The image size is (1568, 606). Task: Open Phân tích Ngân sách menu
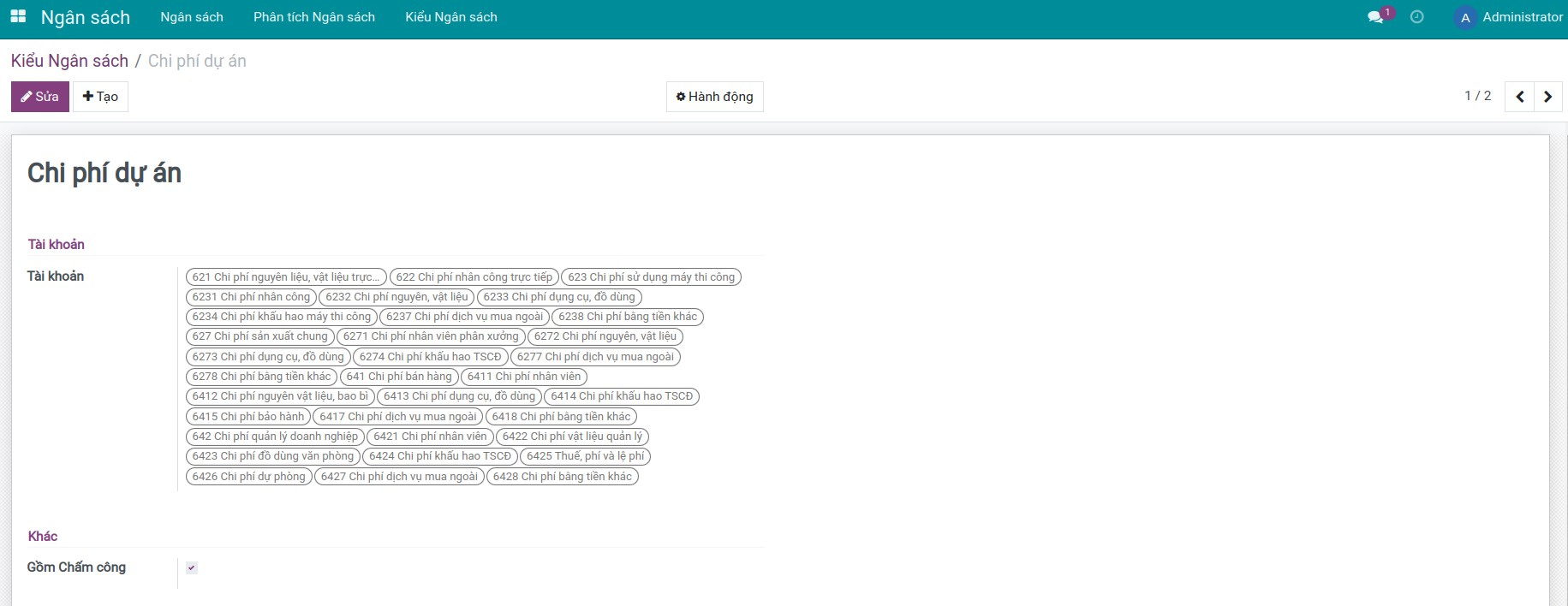[314, 17]
